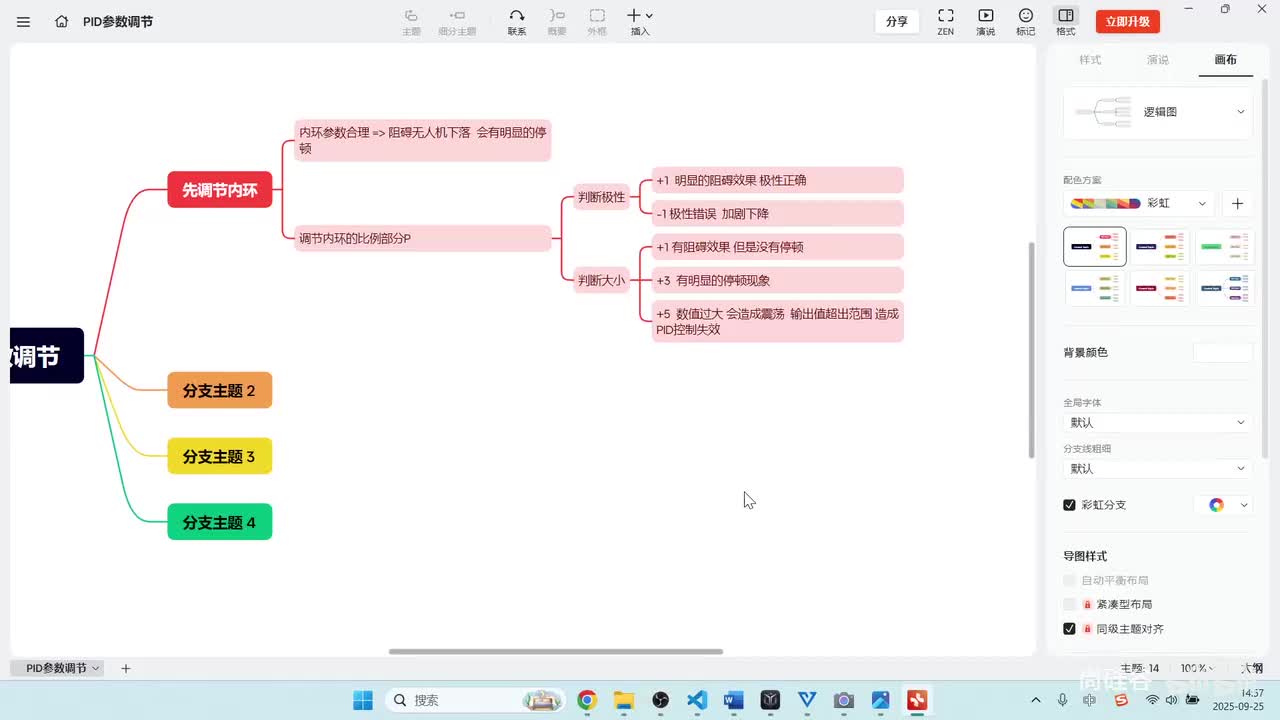Open Visual Studio Code from the taskbar
This screenshot has width=1280, height=720.
(697, 700)
